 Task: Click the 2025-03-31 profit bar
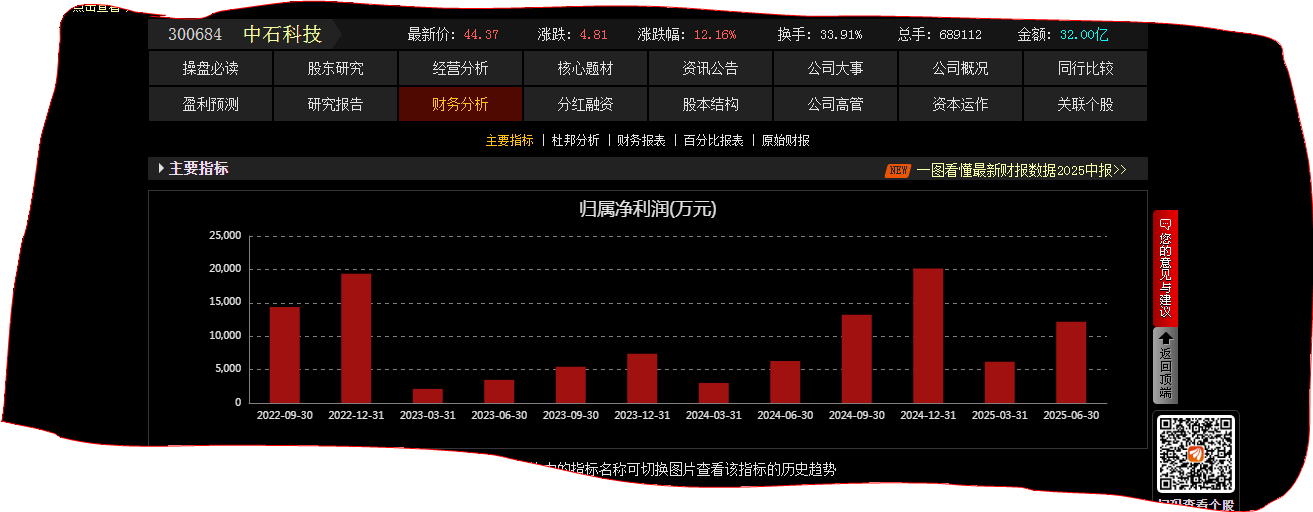1000,382
